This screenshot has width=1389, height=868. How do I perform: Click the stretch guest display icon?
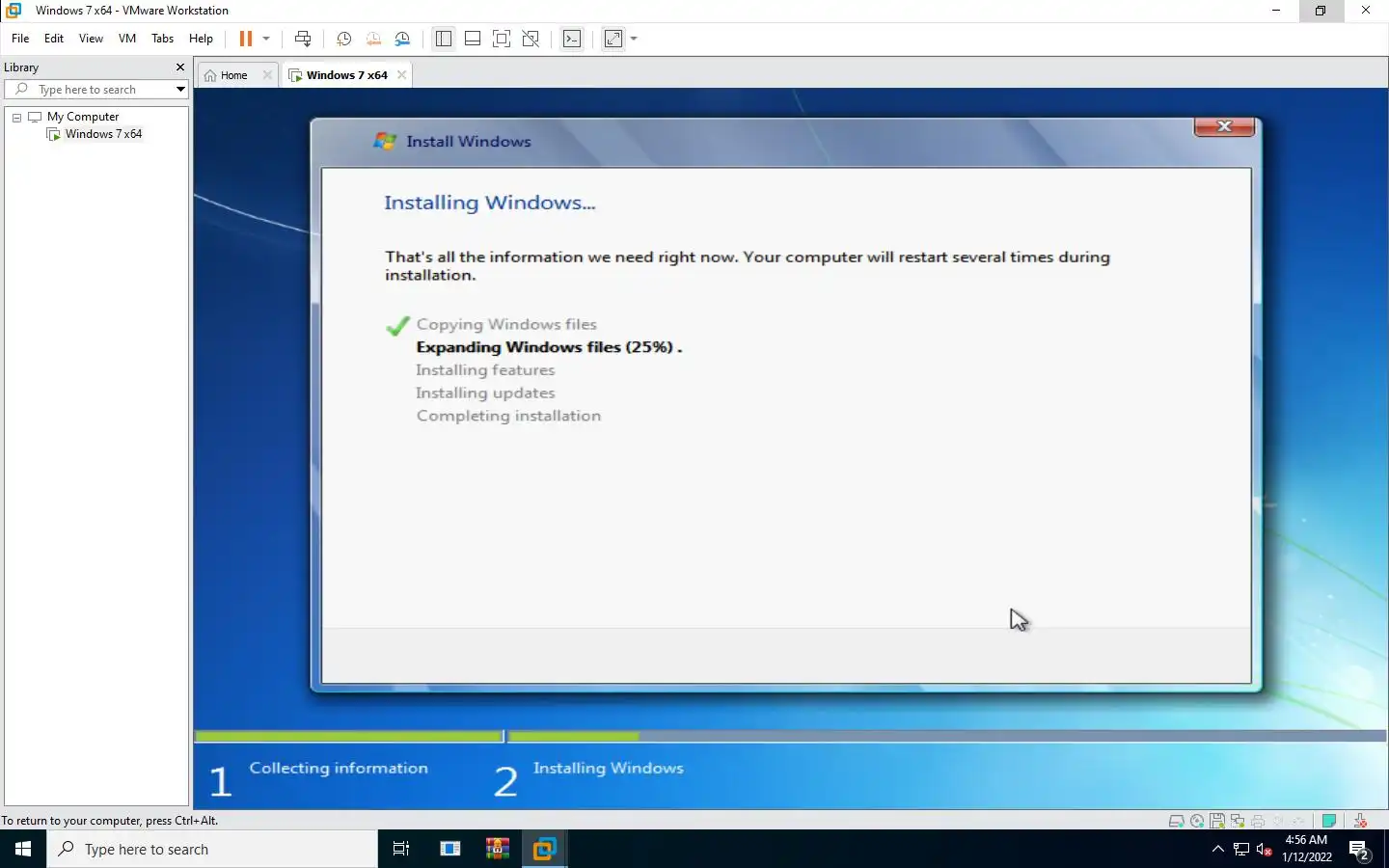613,39
